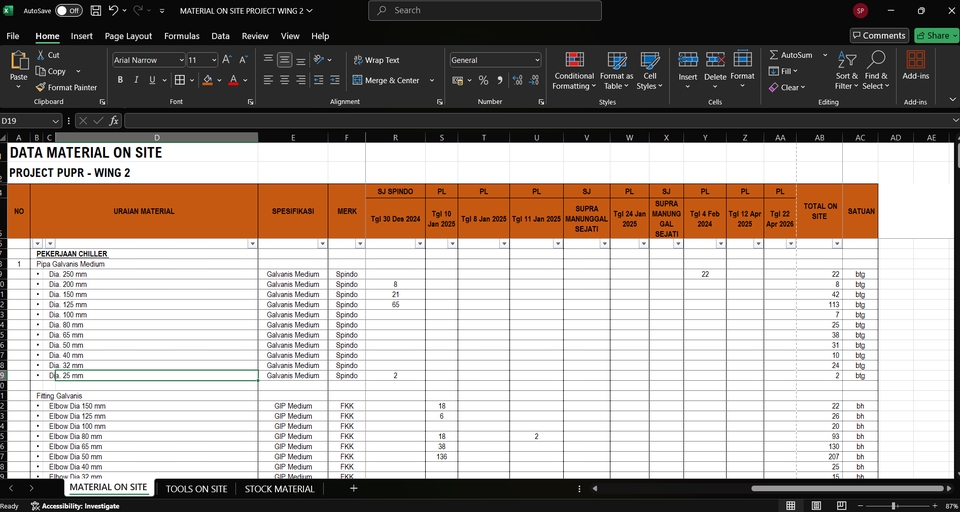
Task: Click the Name Box showing D19
Action: pos(30,121)
